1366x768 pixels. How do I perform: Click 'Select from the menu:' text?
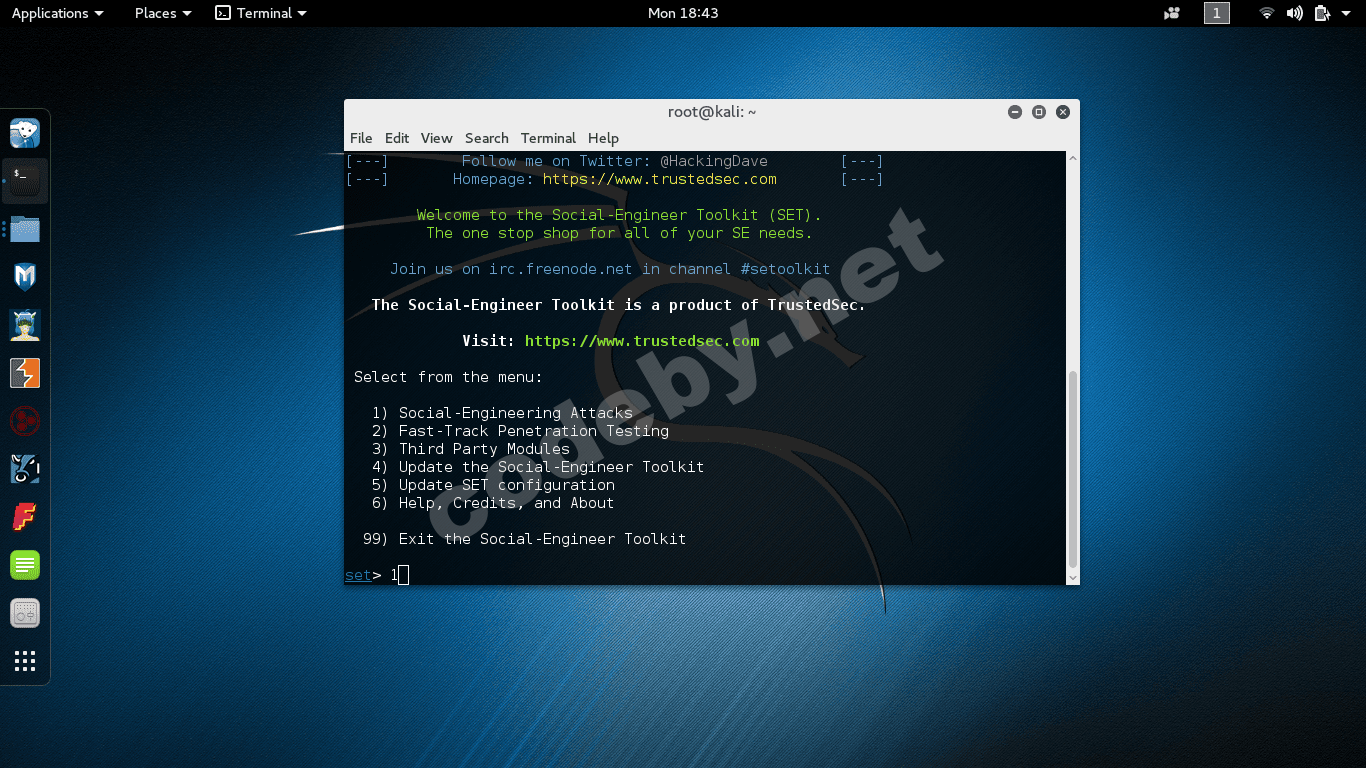[448, 377]
